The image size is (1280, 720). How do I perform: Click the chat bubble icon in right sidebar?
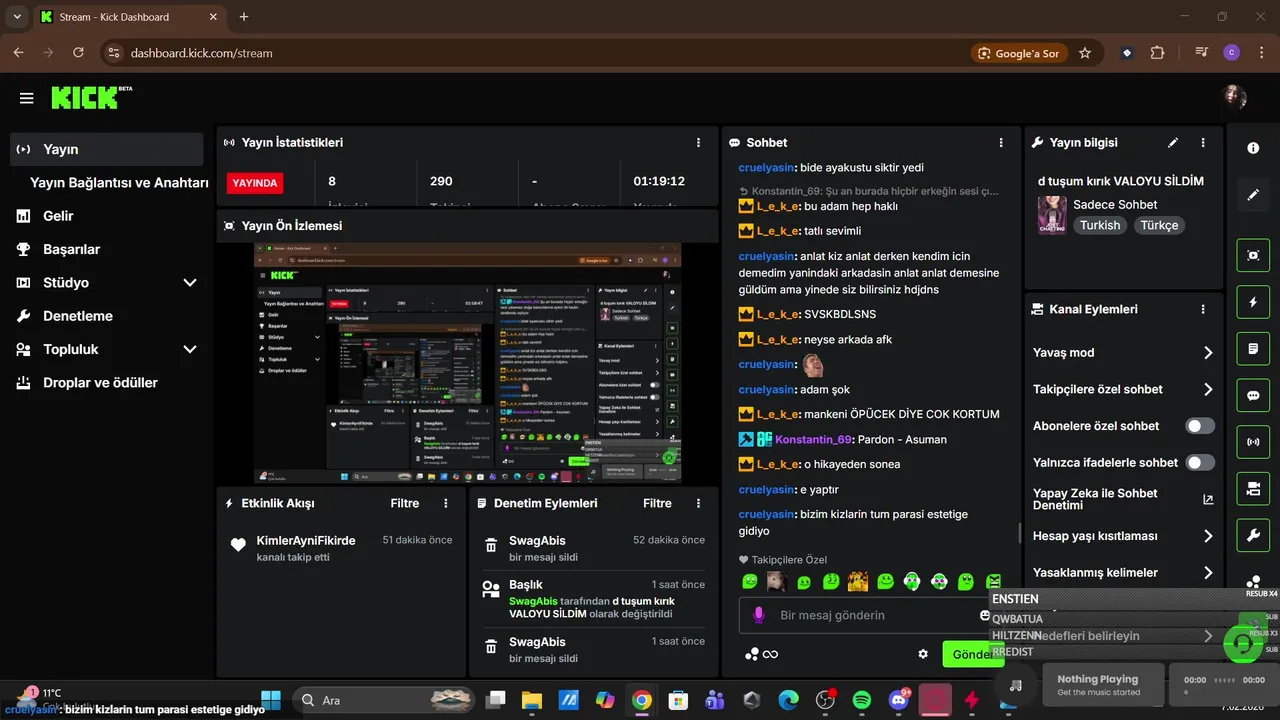coord(1253,395)
